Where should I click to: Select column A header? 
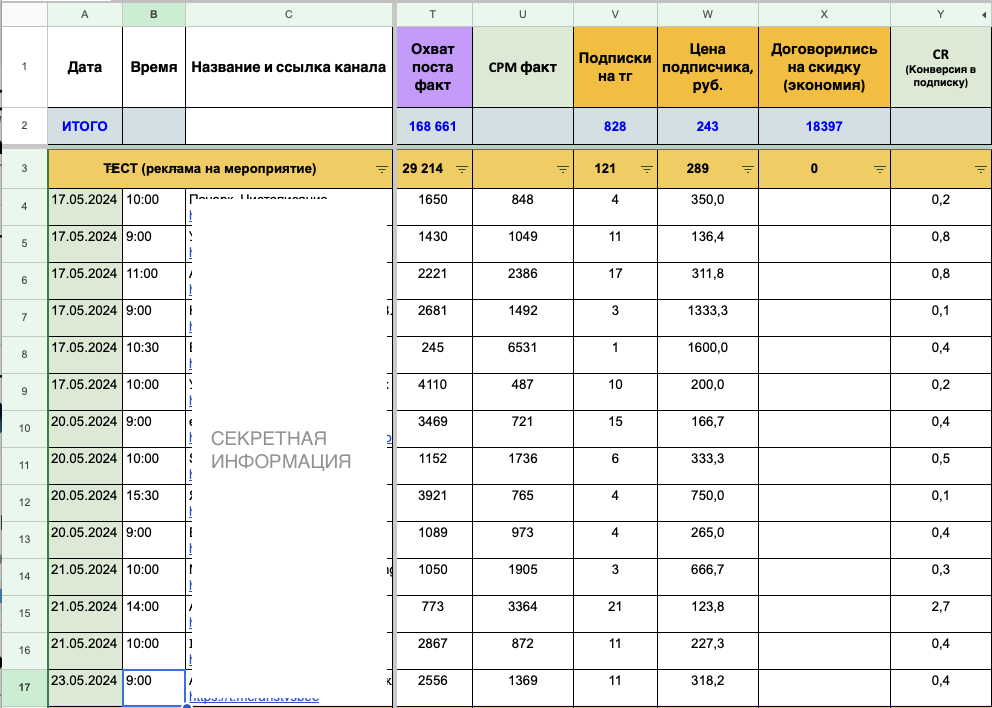click(85, 14)
